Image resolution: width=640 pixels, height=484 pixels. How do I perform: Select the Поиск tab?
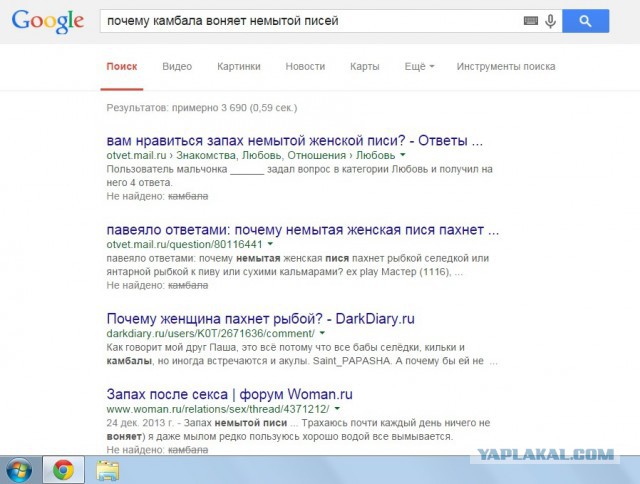click(122, 67)
